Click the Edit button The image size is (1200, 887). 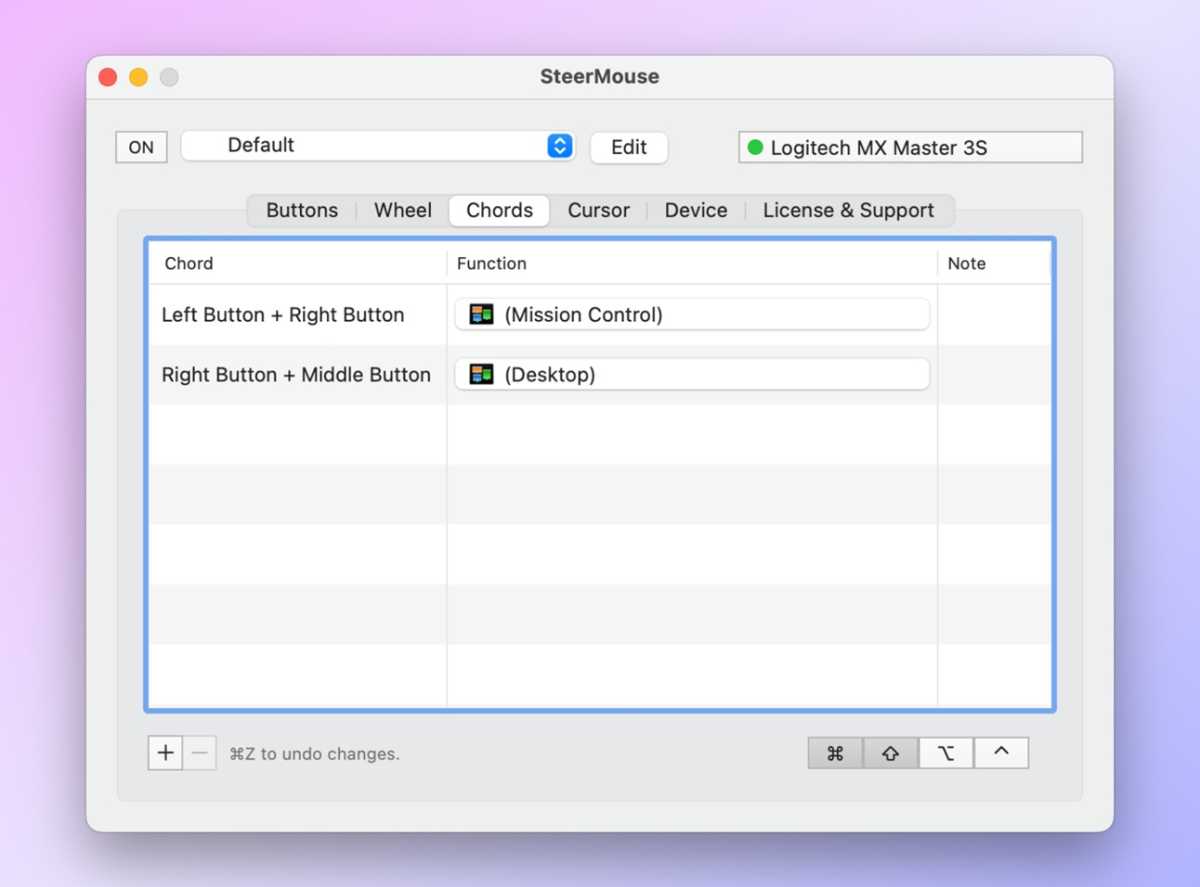(628, 147)
